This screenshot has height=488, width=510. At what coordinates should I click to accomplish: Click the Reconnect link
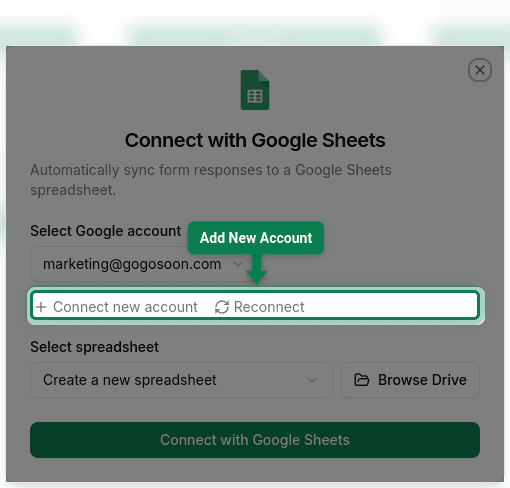click(259, 307)
